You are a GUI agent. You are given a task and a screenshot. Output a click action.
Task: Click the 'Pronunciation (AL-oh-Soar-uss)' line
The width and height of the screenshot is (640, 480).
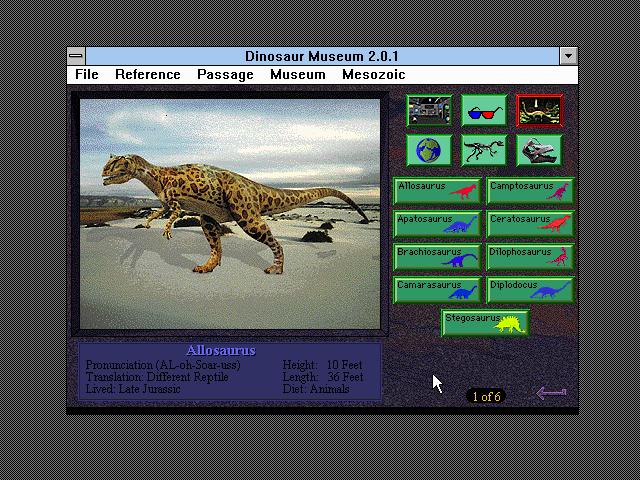[x=163, y=365]
